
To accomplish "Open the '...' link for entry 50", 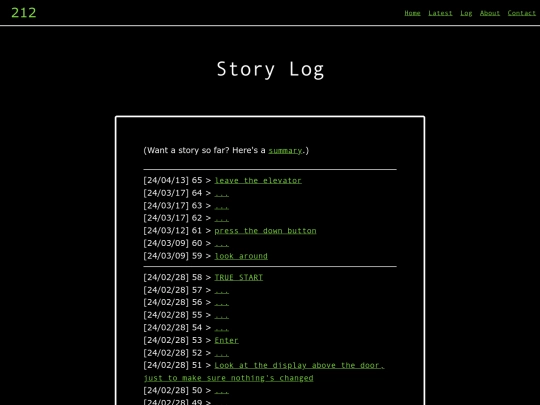I will [x=221, y=391].
